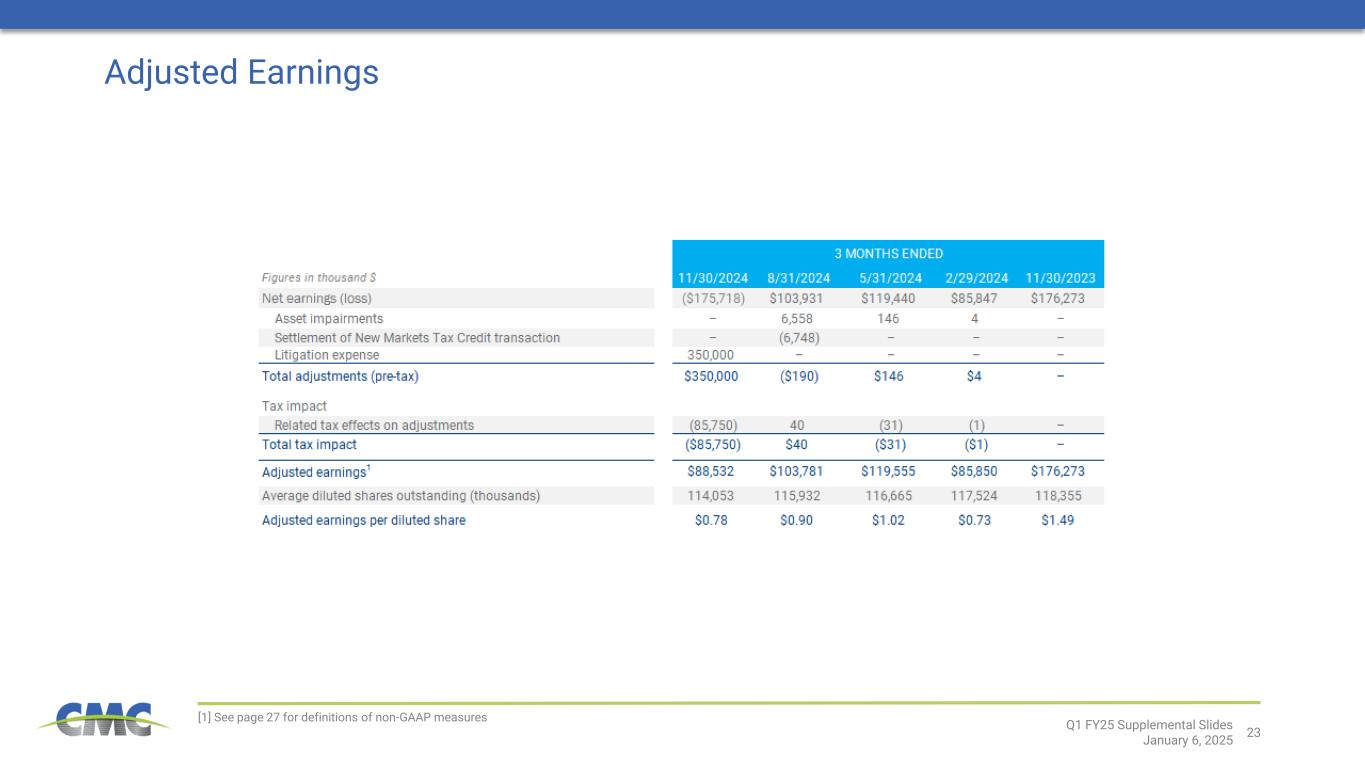Select the Total tax impact value ($85,750)

[x=711, y=444]
